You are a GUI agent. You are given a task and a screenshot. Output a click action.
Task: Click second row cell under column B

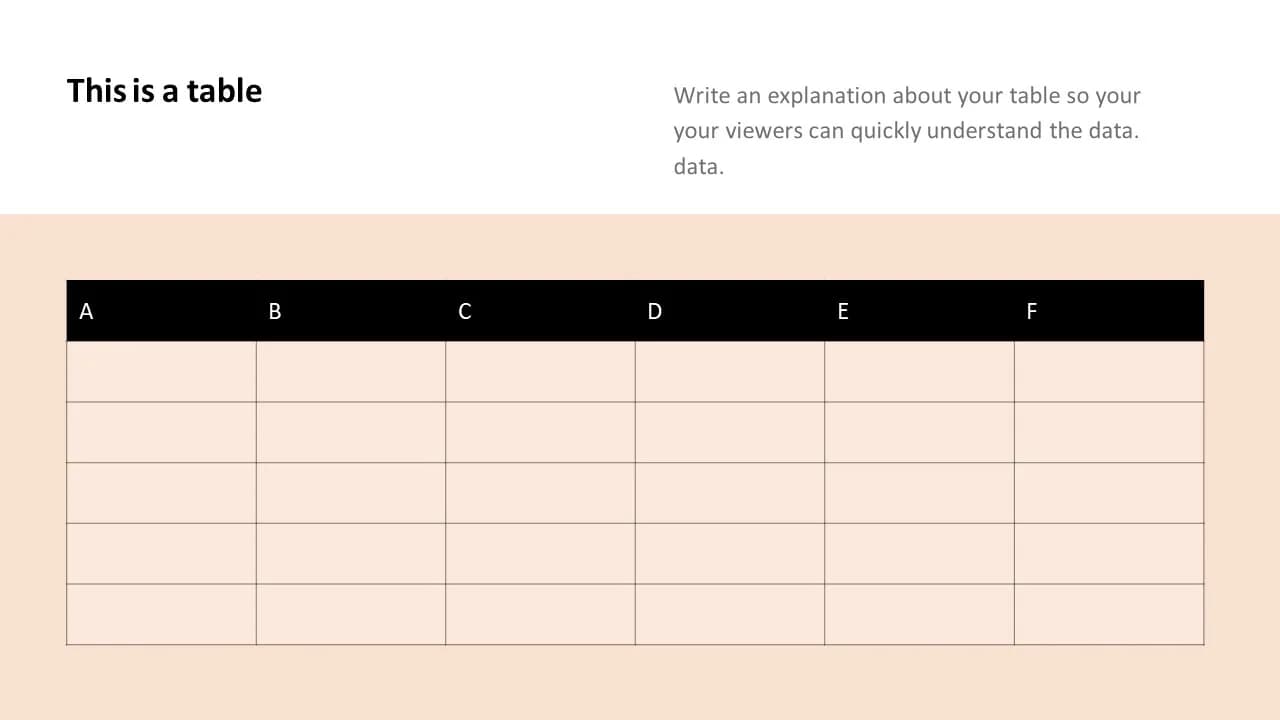(x=351, y=432)
